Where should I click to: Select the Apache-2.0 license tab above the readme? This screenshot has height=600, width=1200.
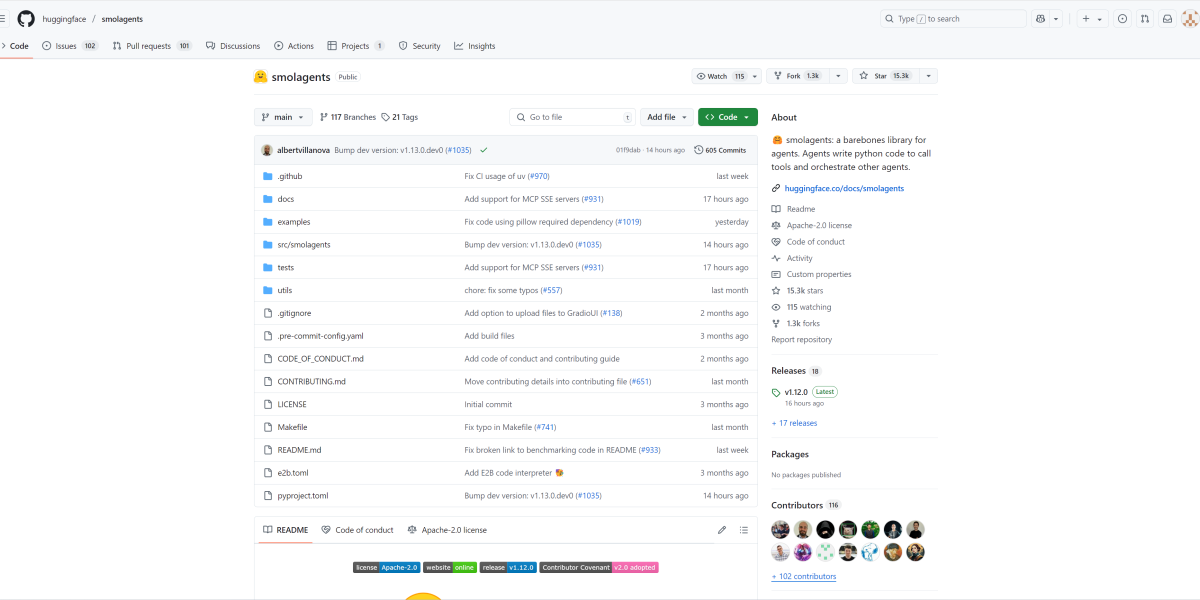pyautogui.click(x=446, y=530)
